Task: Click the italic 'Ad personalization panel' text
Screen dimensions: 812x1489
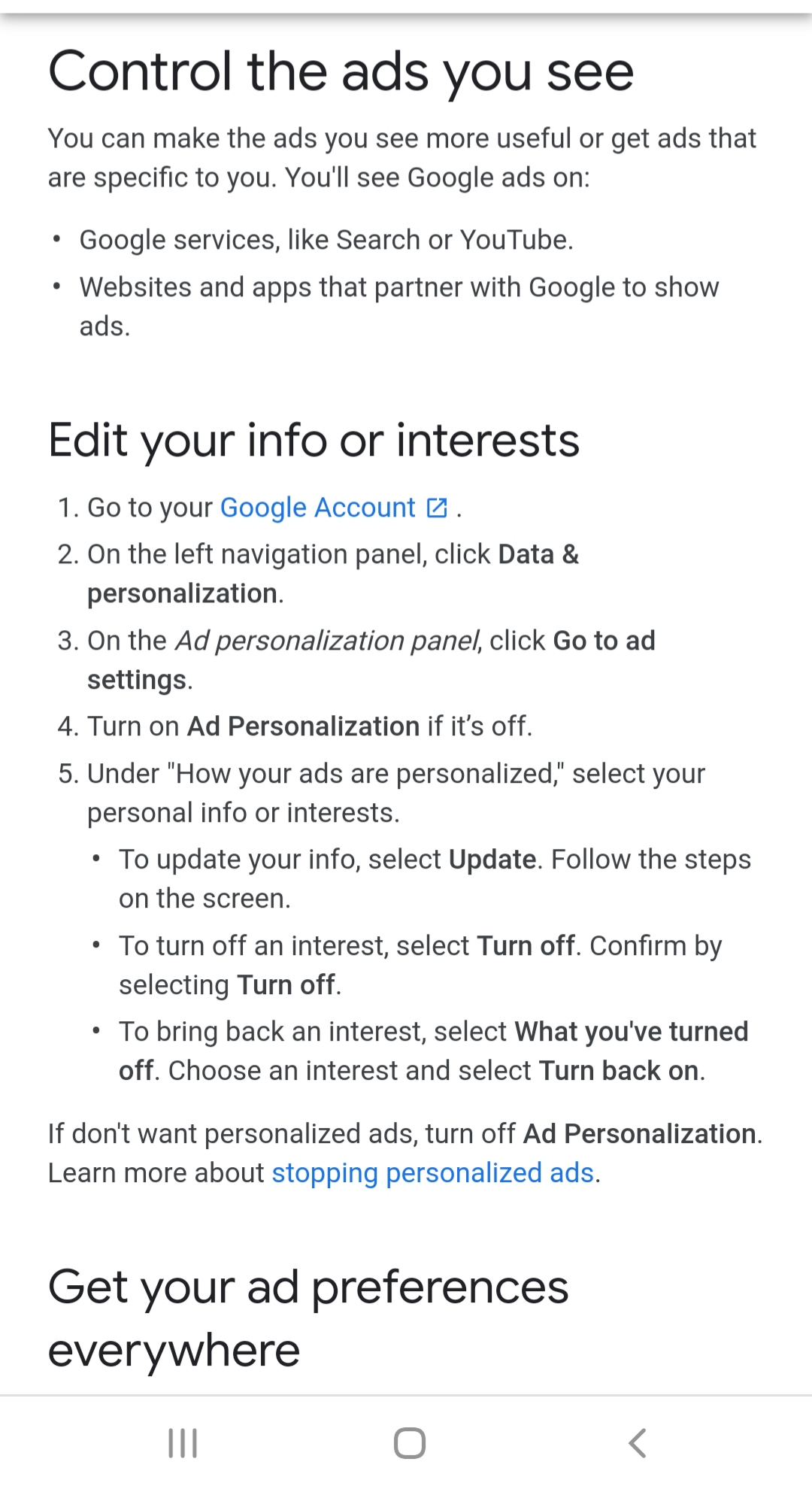Action: [327, 641]
